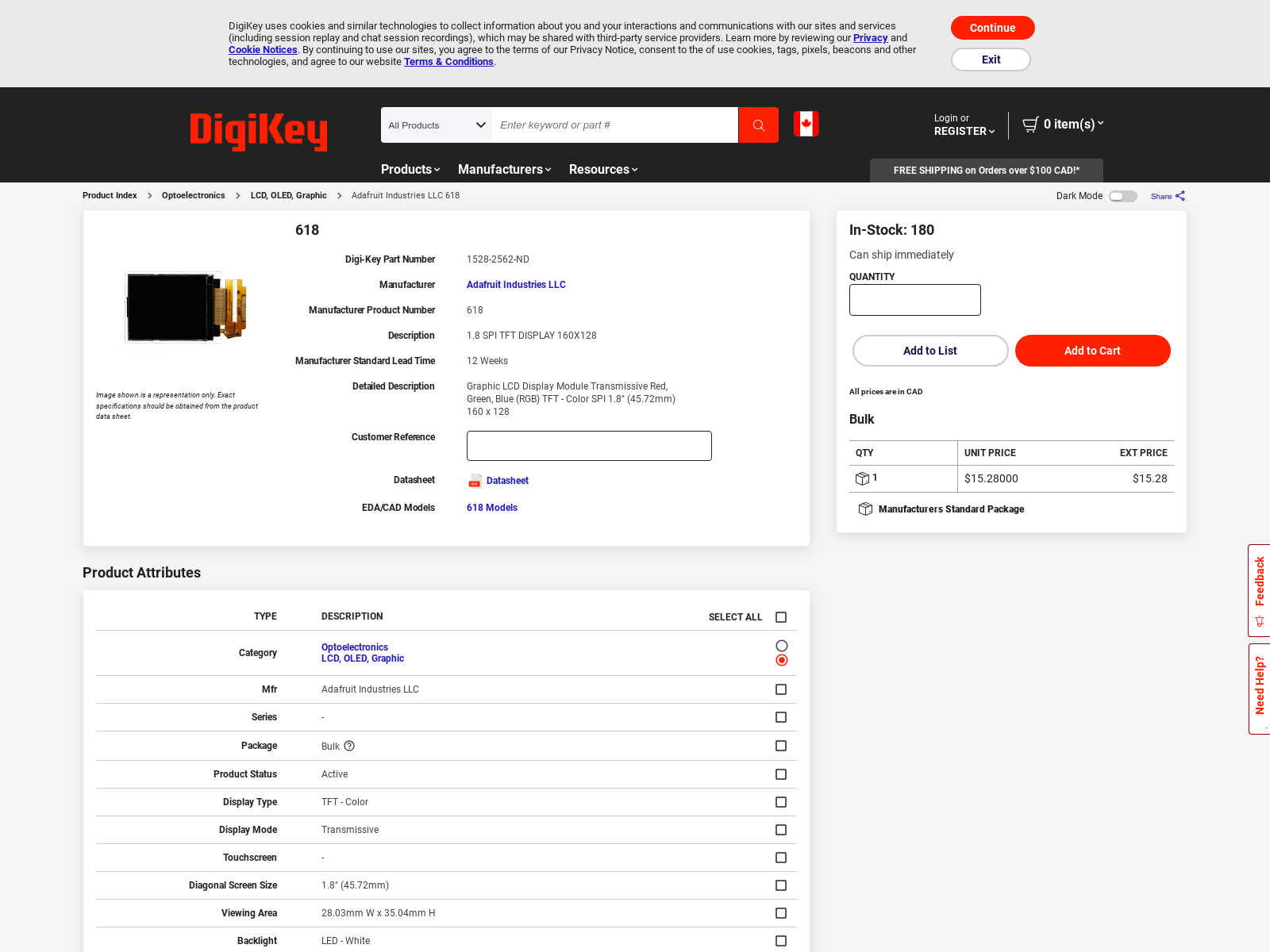Screen dimensions: 1270x952
Task: Click LCD, OLED, Graphic link in Category row
Action: tap(363, 658)
